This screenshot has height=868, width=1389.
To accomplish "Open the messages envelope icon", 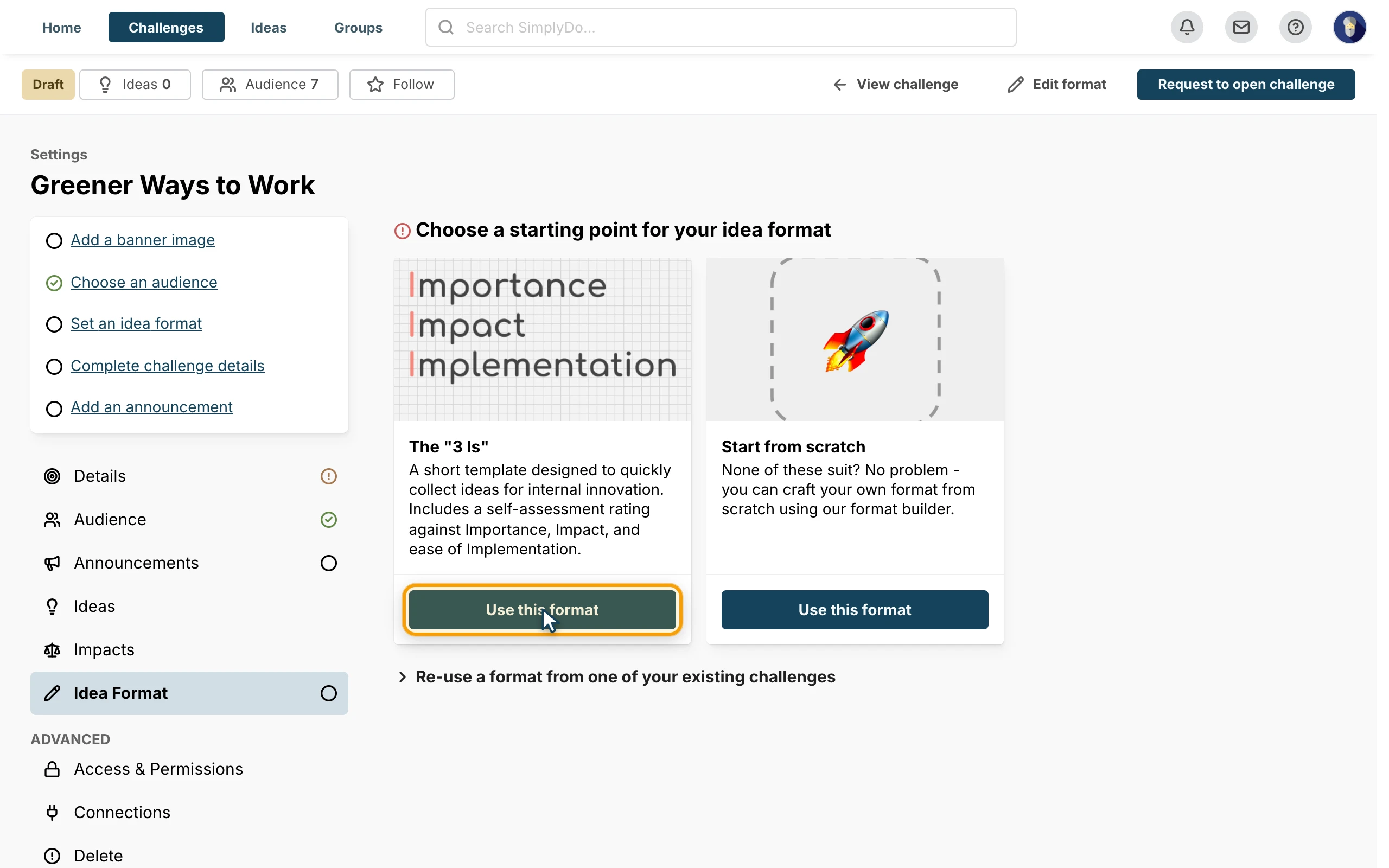I will pyautogui.click(x=1240, y=27).
